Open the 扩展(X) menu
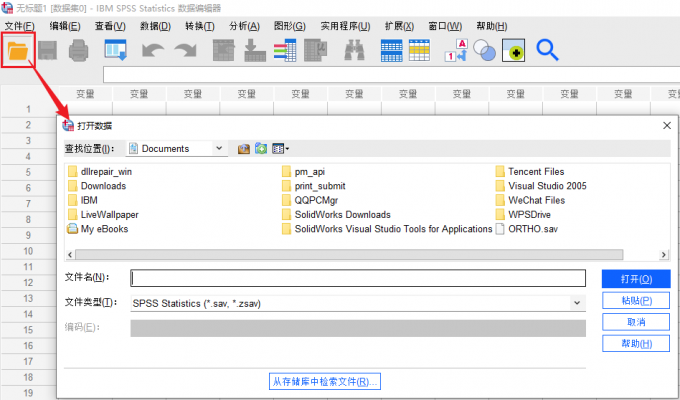 (x=399, y=26)
